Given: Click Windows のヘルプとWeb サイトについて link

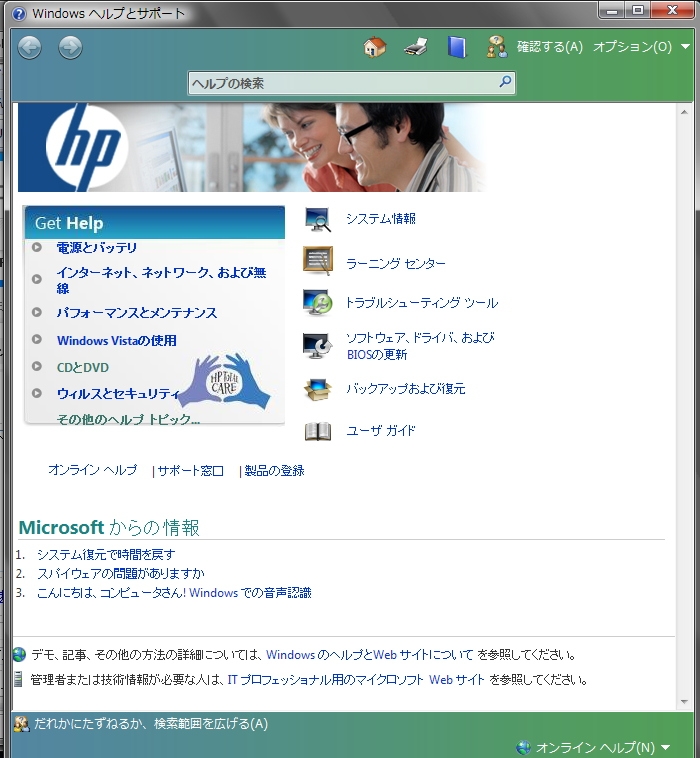Looking at the screenshot, I should click(x=369, y=655).
